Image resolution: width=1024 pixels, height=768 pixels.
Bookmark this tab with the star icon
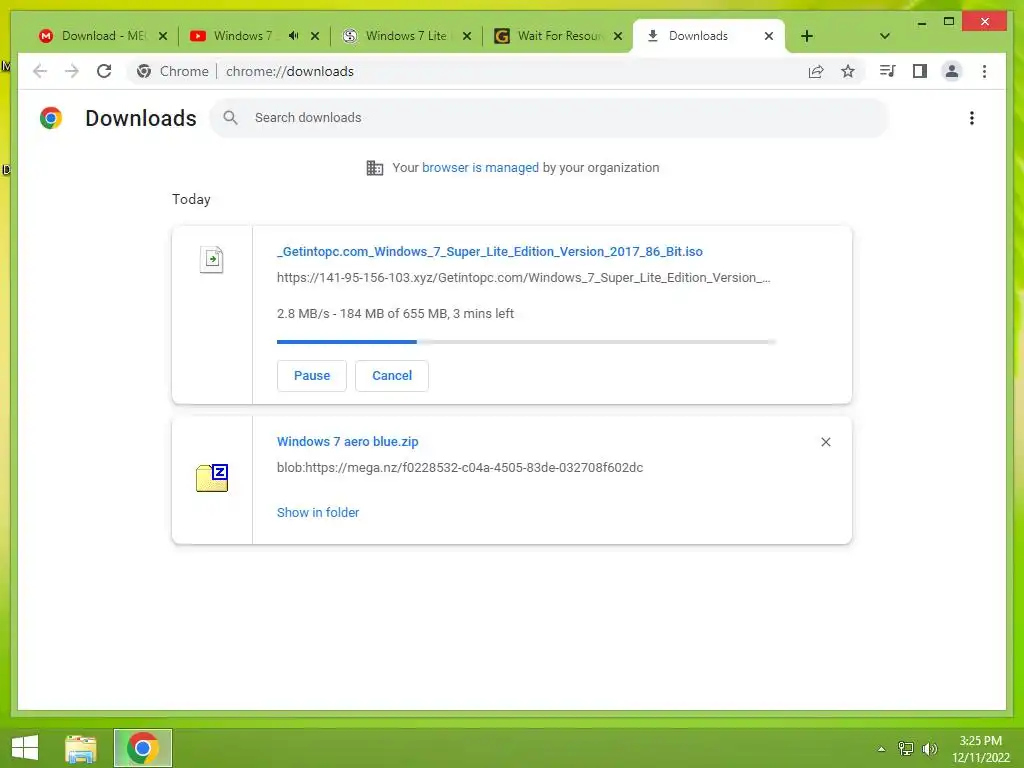[848, 71]
